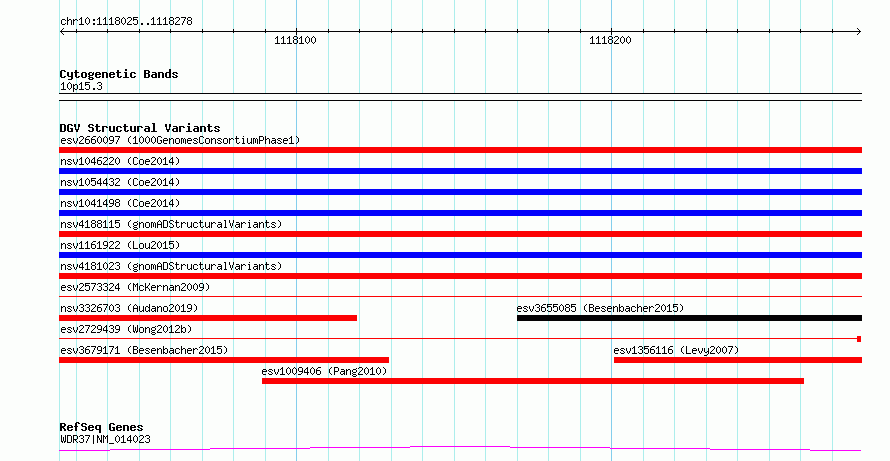
Task: Click the blue bar under nsv1041498
Action: pyautogui.click(x=460, y=213)
